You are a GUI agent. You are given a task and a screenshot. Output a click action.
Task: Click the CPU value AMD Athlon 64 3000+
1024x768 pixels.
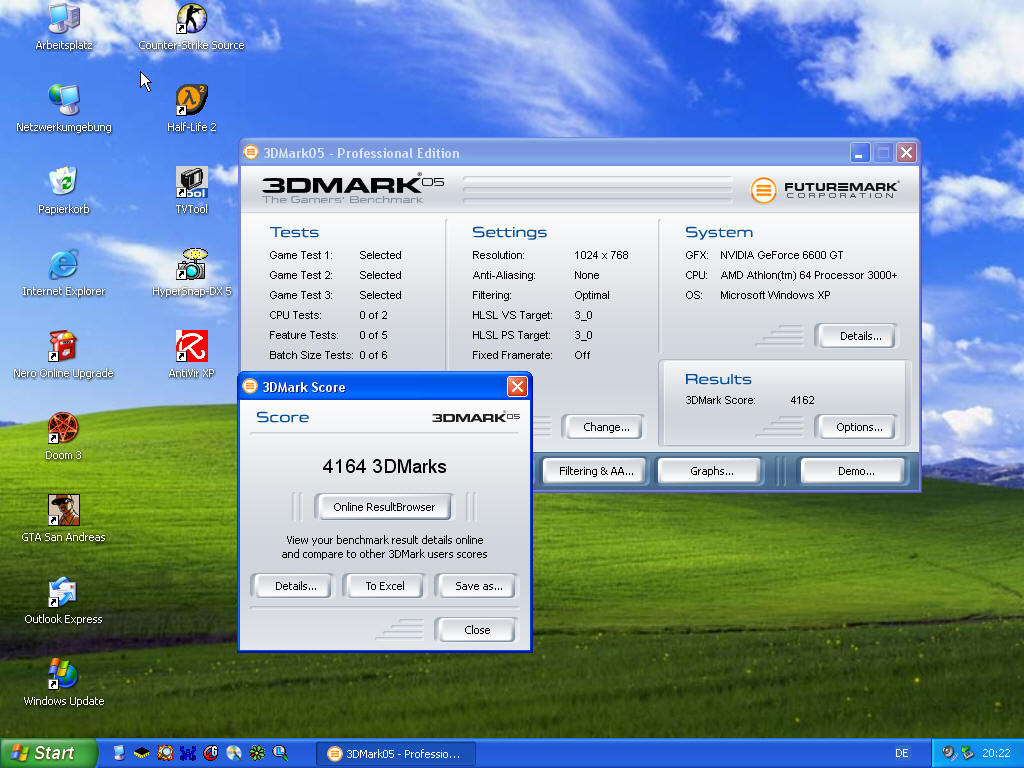[808, 275]
